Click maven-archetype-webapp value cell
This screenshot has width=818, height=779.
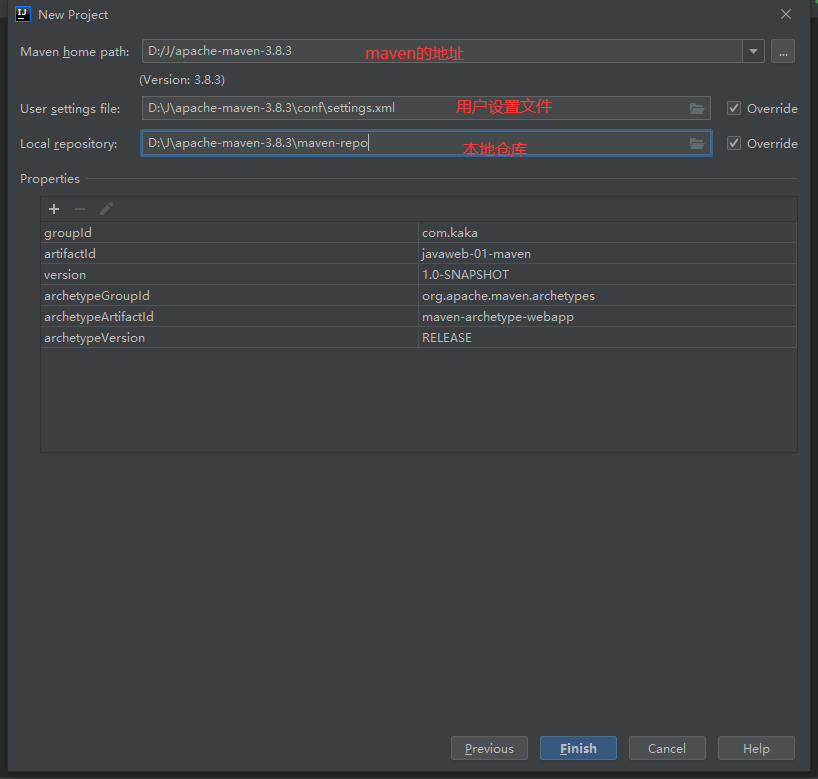(x=607, y=317)
